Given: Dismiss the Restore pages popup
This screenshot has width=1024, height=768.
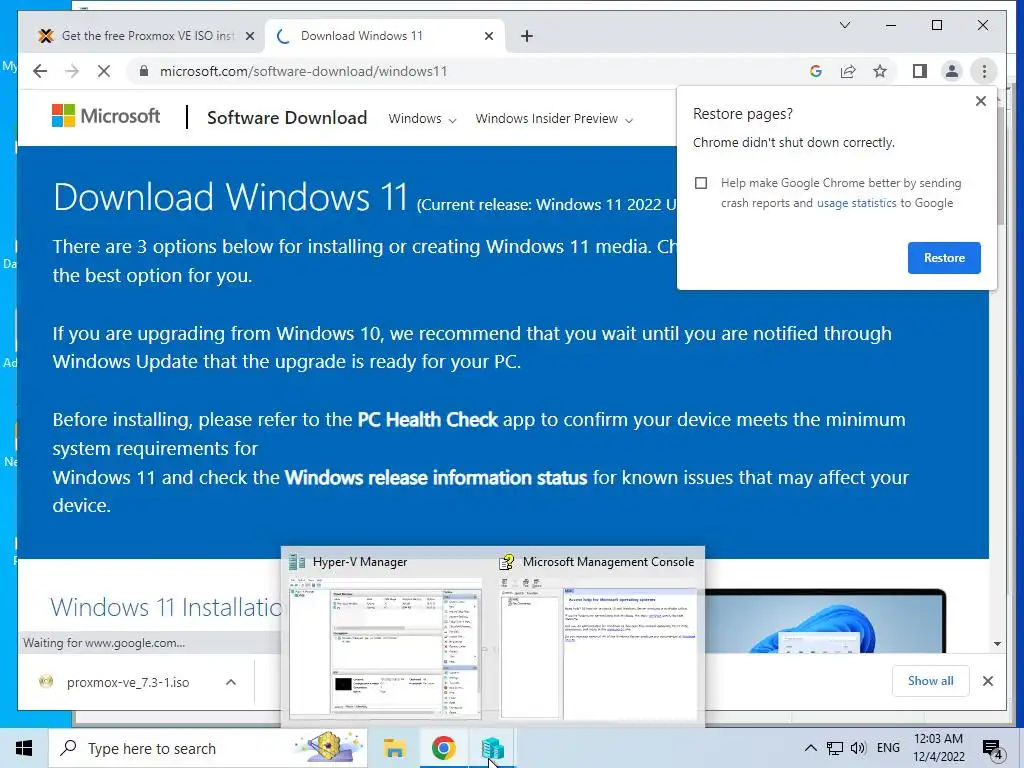Looking at the screenshot, I should [980, 101].
